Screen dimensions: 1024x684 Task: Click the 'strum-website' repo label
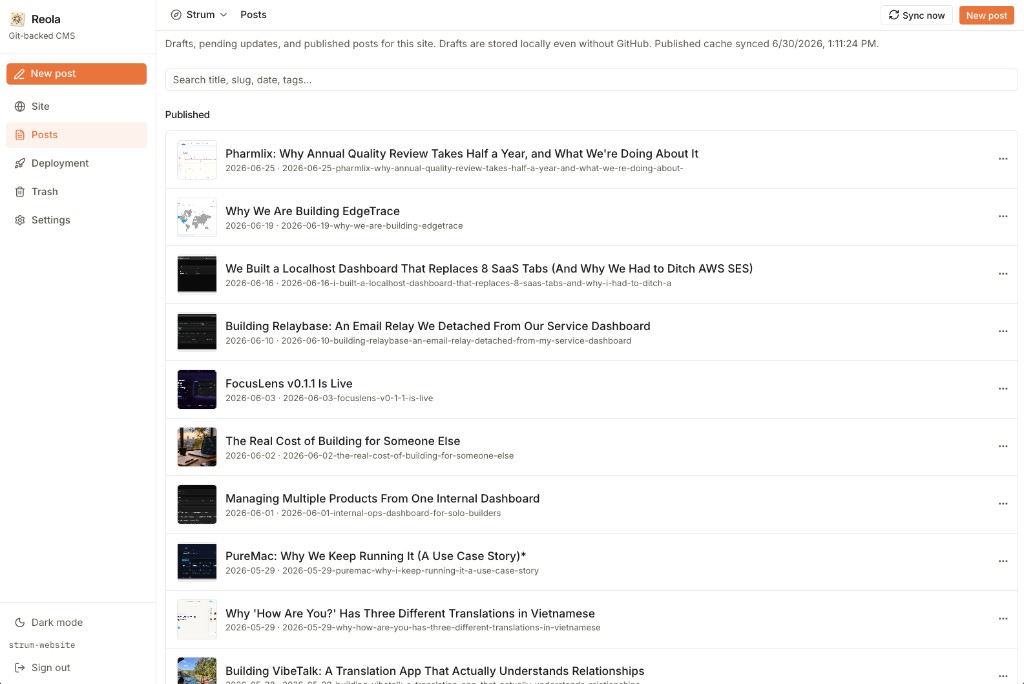point(42,645)
